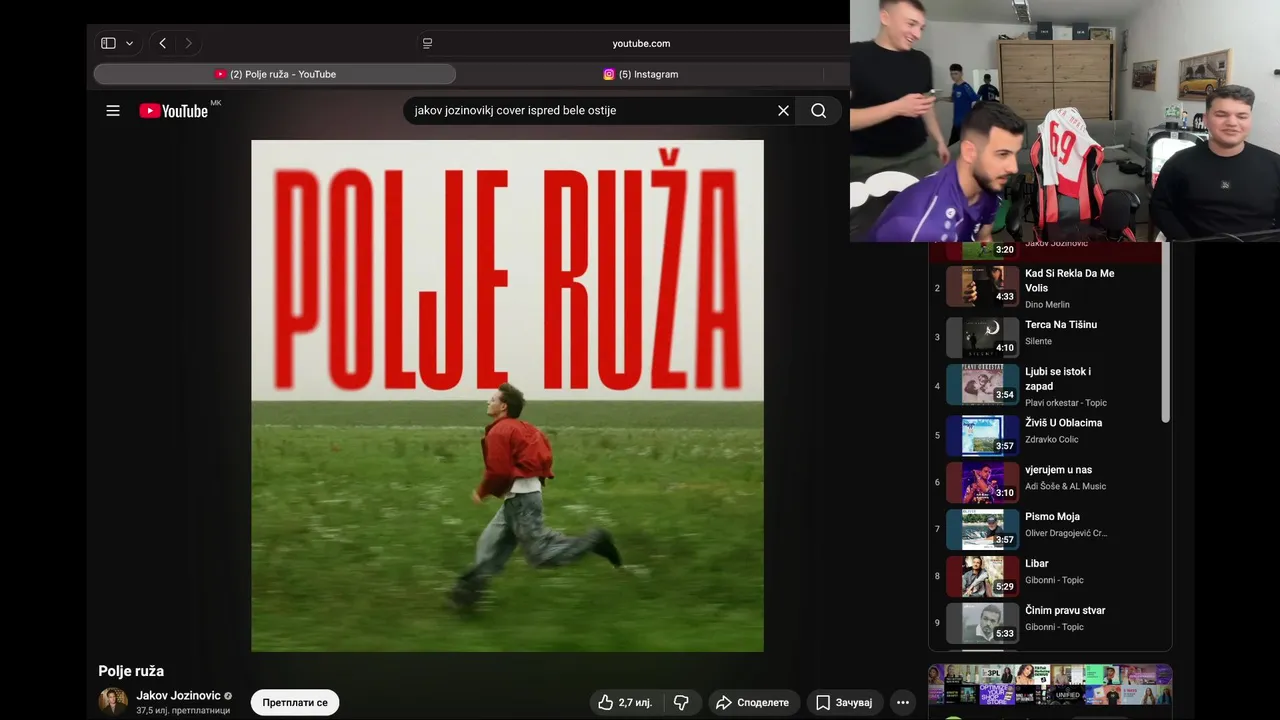This screenshot has height=720, width=1280.
Task: Open the page reader icon in the address bar
Action: pos(427,43)
